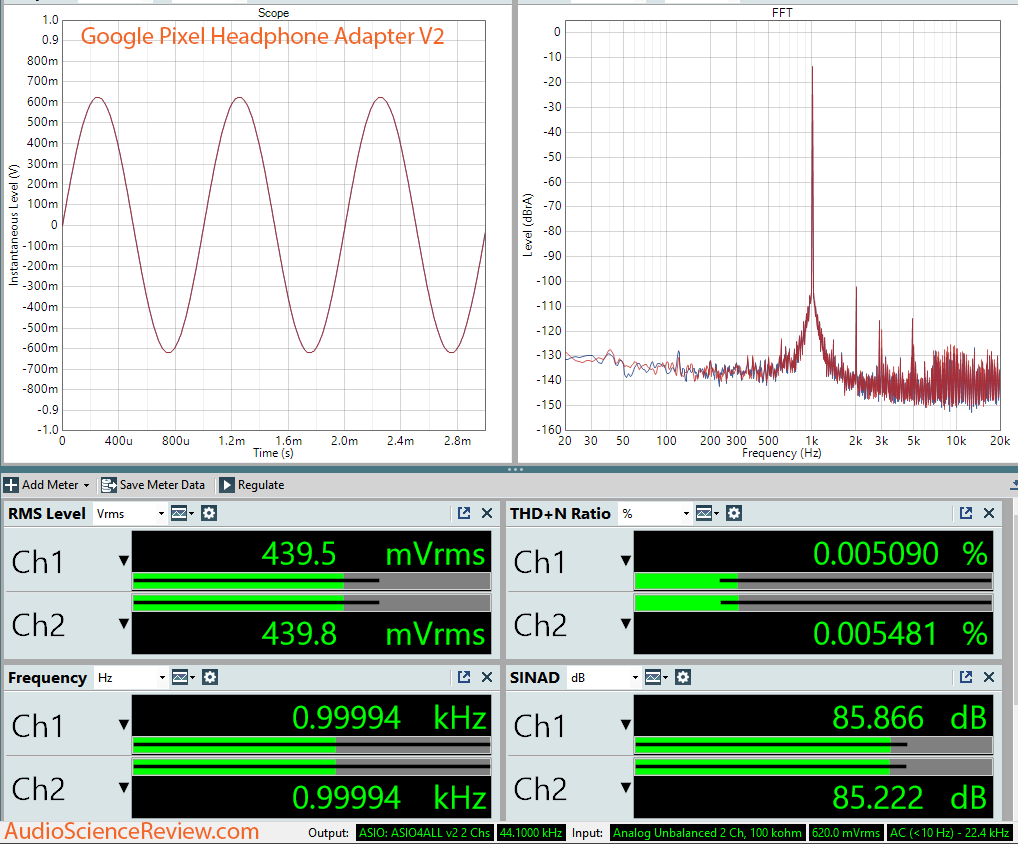Viewport: 1018px width, 844px height.
Task: Open RMS Level unit dropdown Vrms
Action: pyautogui.click(x=130, y=514)
